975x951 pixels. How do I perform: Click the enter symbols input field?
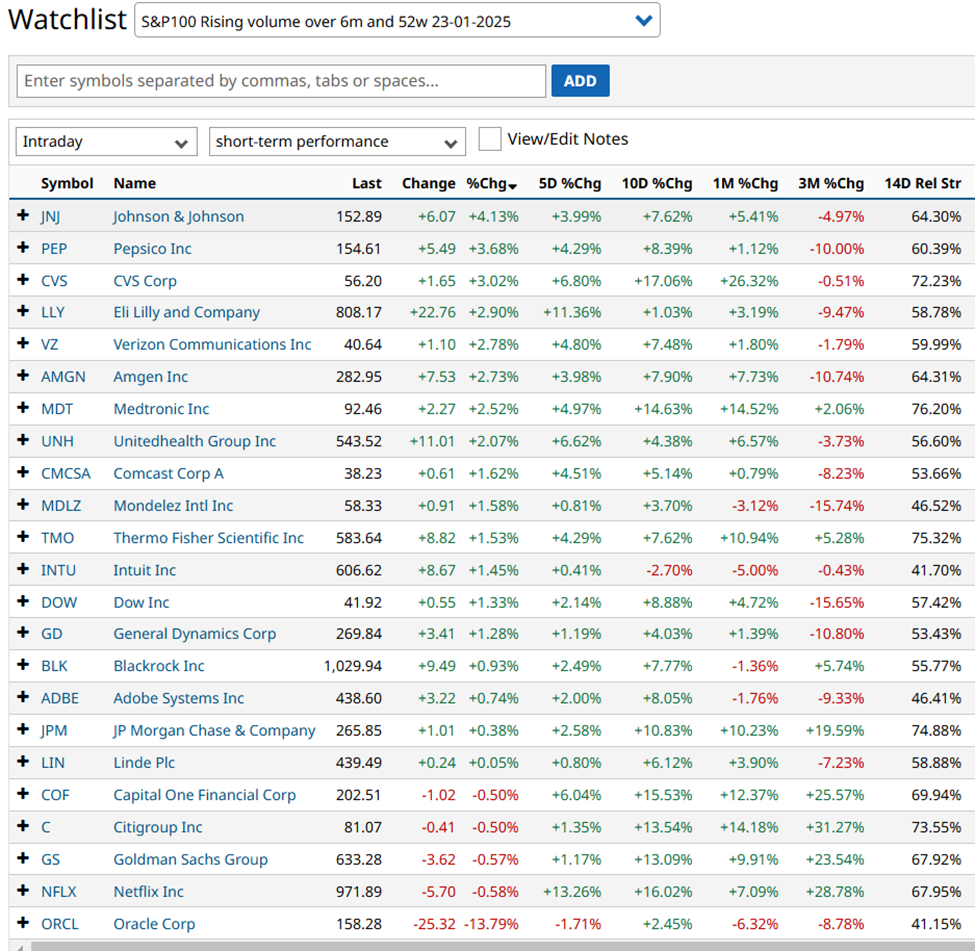(282, 81)
